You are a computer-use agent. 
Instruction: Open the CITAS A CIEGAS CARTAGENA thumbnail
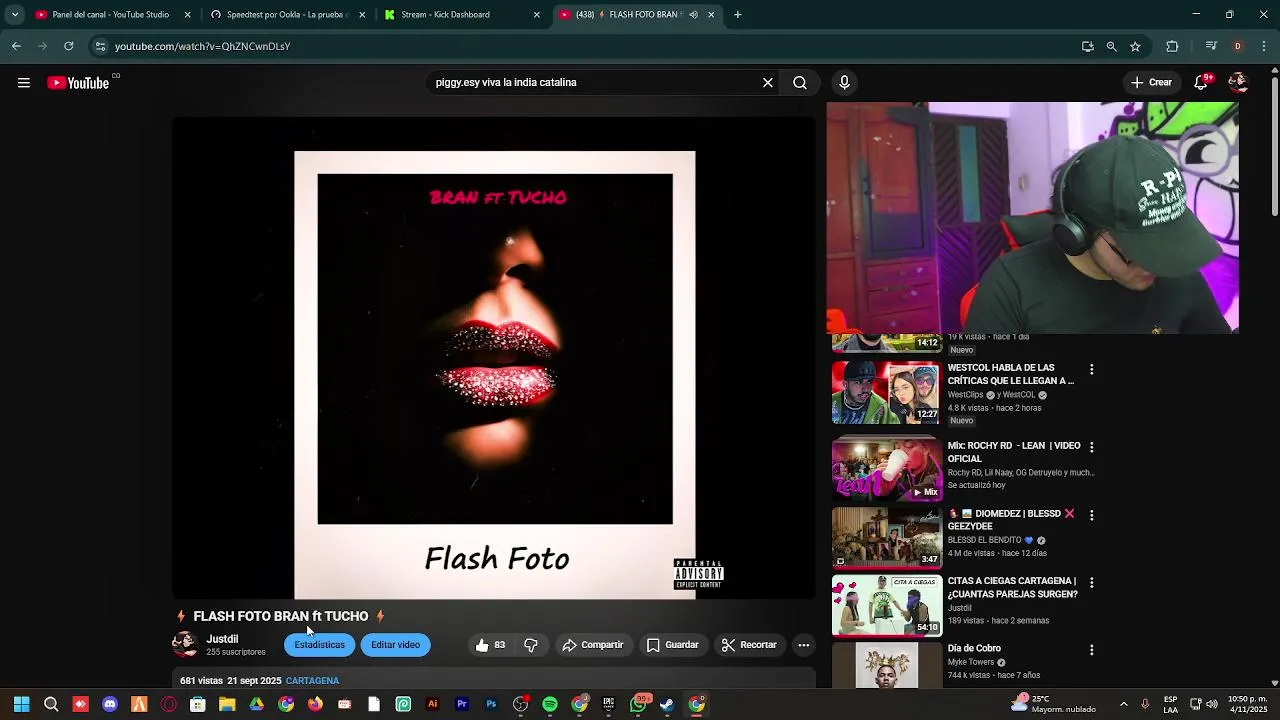(887, 605)
